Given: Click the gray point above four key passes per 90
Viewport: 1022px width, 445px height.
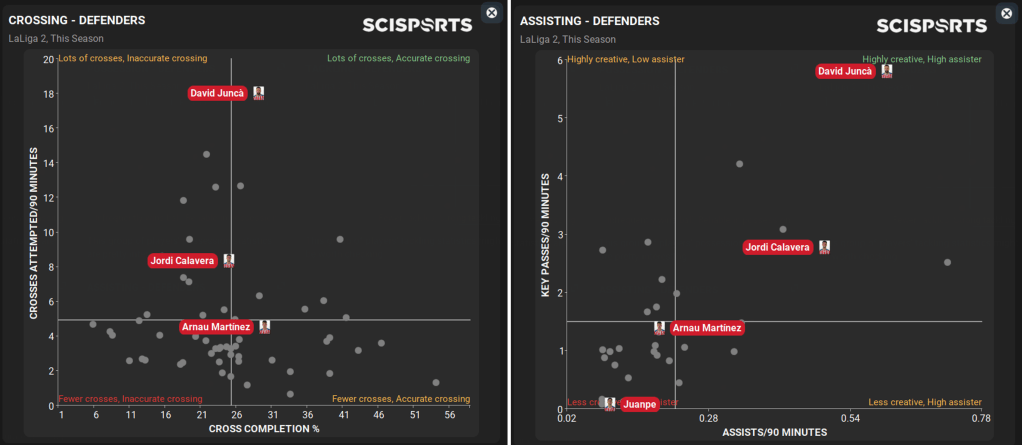Looking at the screenshot, I should [x=740, y=164].
